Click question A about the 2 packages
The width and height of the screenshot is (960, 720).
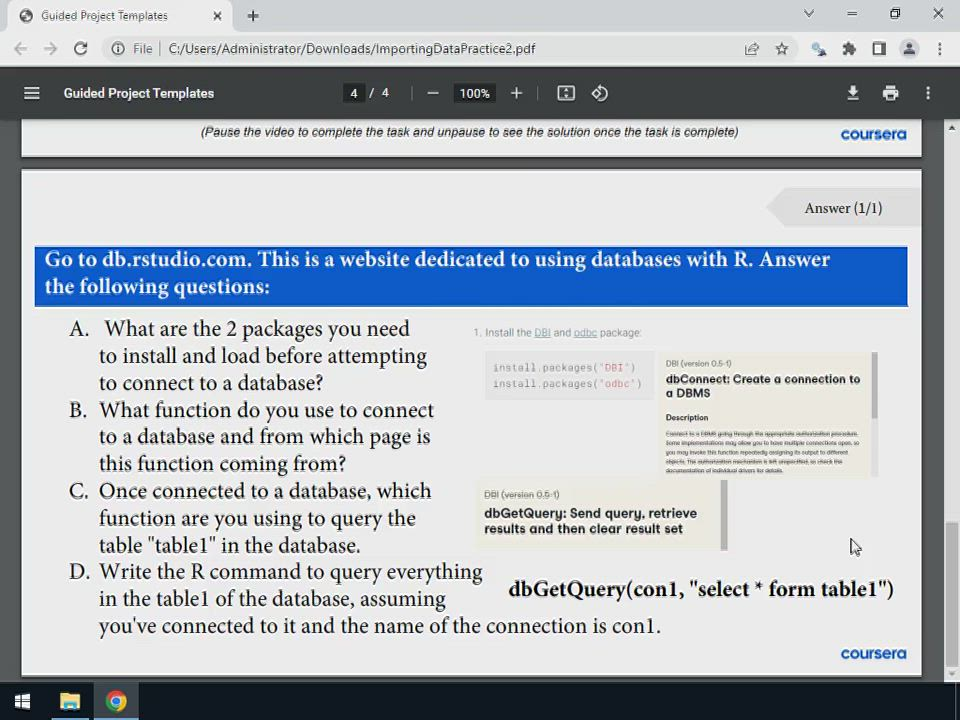(248, 356)
